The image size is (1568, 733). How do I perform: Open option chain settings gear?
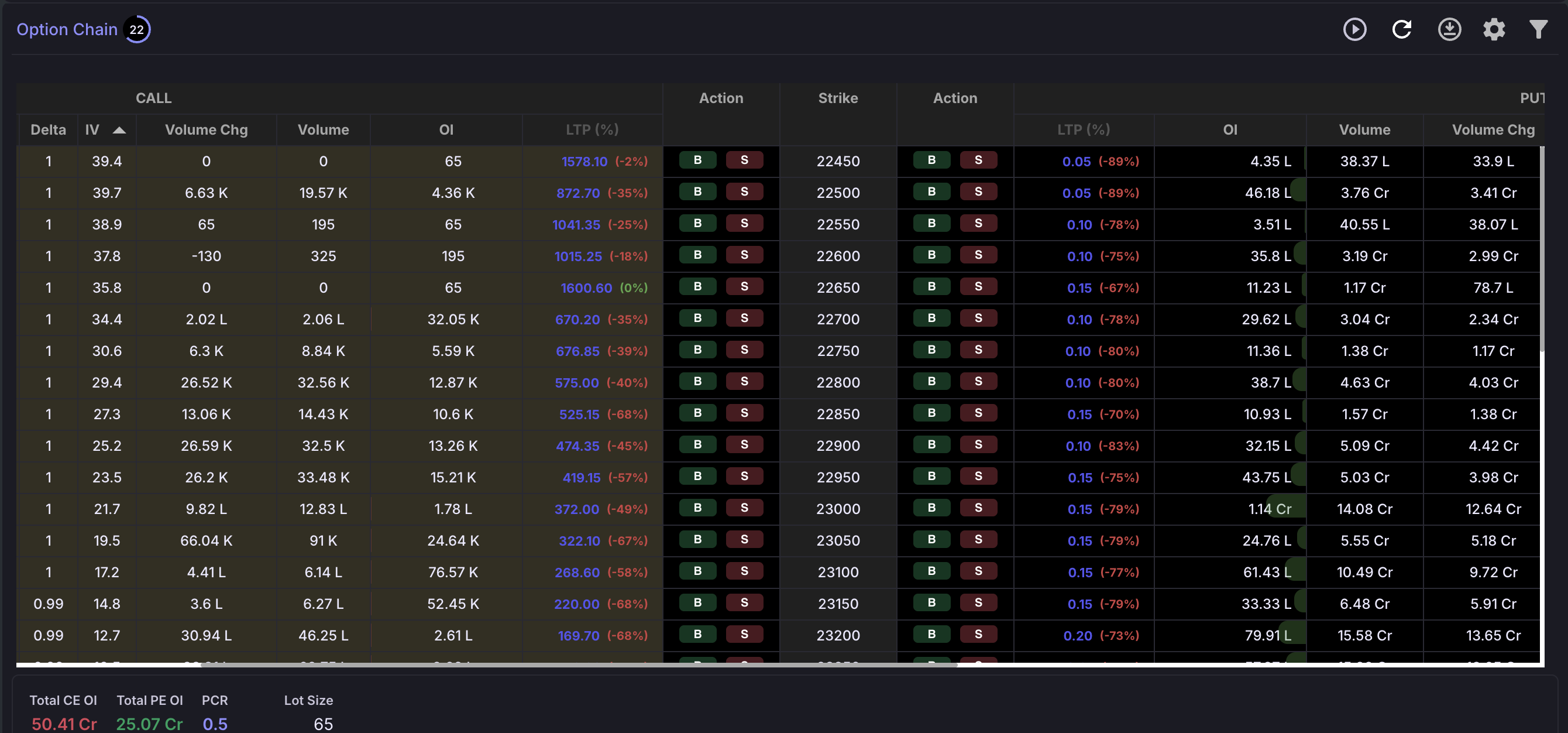tap(1494, 29)
